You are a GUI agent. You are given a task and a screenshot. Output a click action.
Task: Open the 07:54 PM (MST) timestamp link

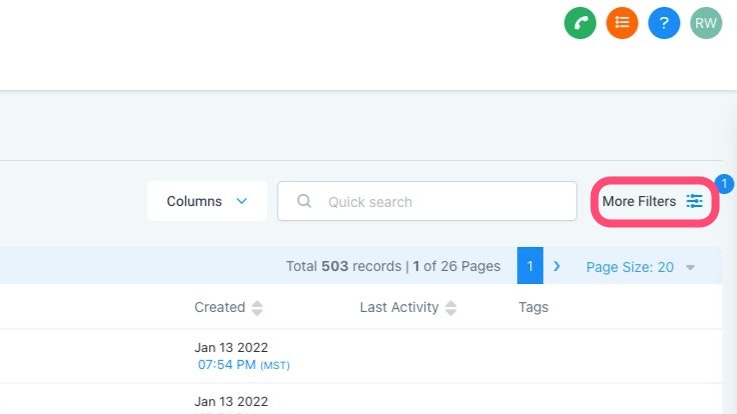coord(243,365)
